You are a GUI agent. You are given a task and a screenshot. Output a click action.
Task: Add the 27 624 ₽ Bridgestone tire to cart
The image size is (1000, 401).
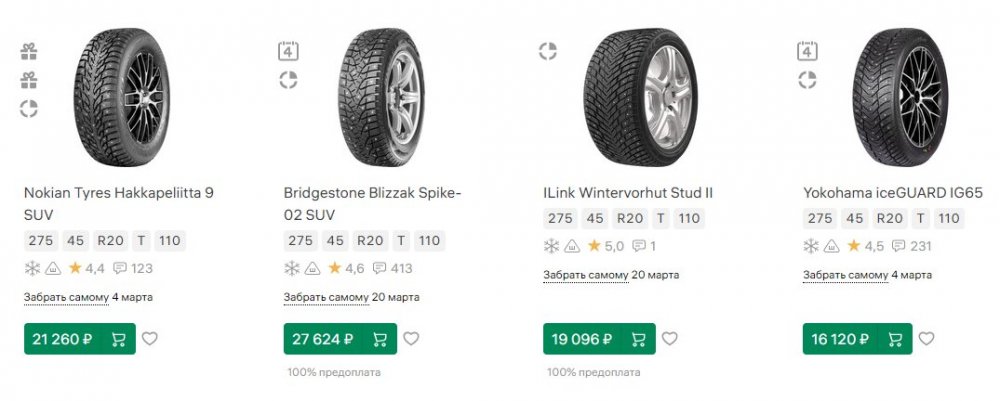379,339
